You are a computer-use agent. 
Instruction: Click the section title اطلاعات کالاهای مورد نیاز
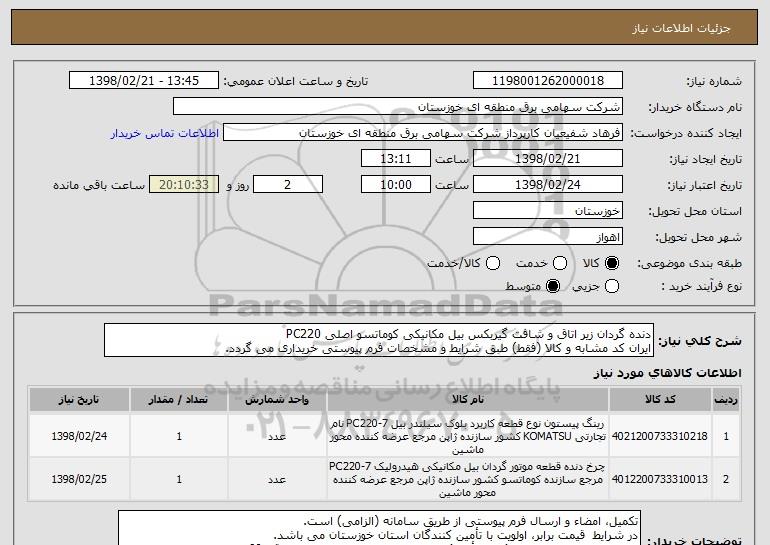point(667,374)
